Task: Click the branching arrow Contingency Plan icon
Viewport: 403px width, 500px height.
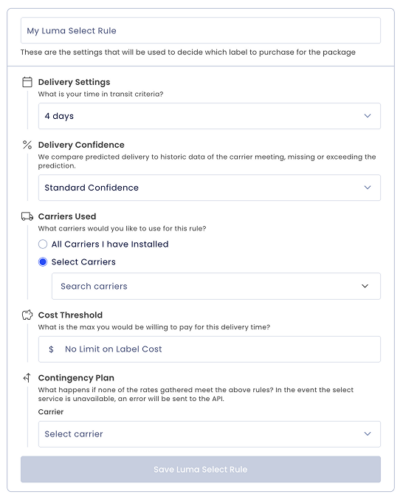Action: click(x=27, y=378)
